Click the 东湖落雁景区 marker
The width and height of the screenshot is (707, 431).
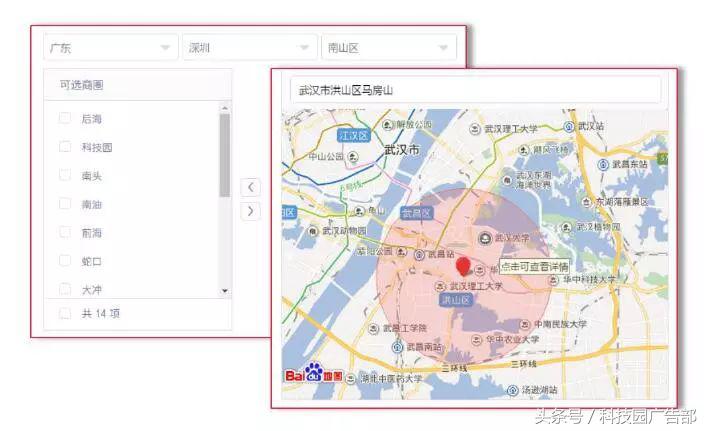click(586, 202)
